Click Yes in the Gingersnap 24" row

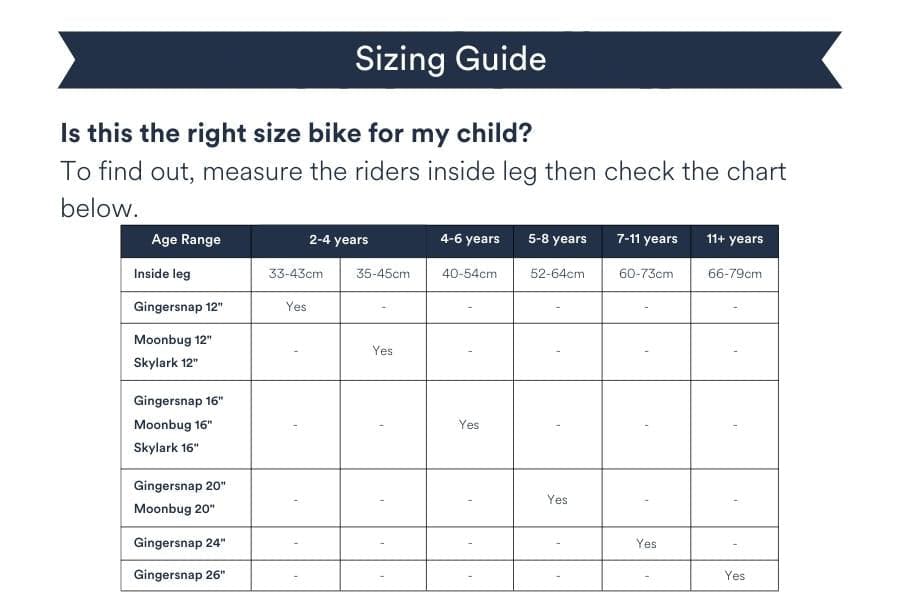646,543
